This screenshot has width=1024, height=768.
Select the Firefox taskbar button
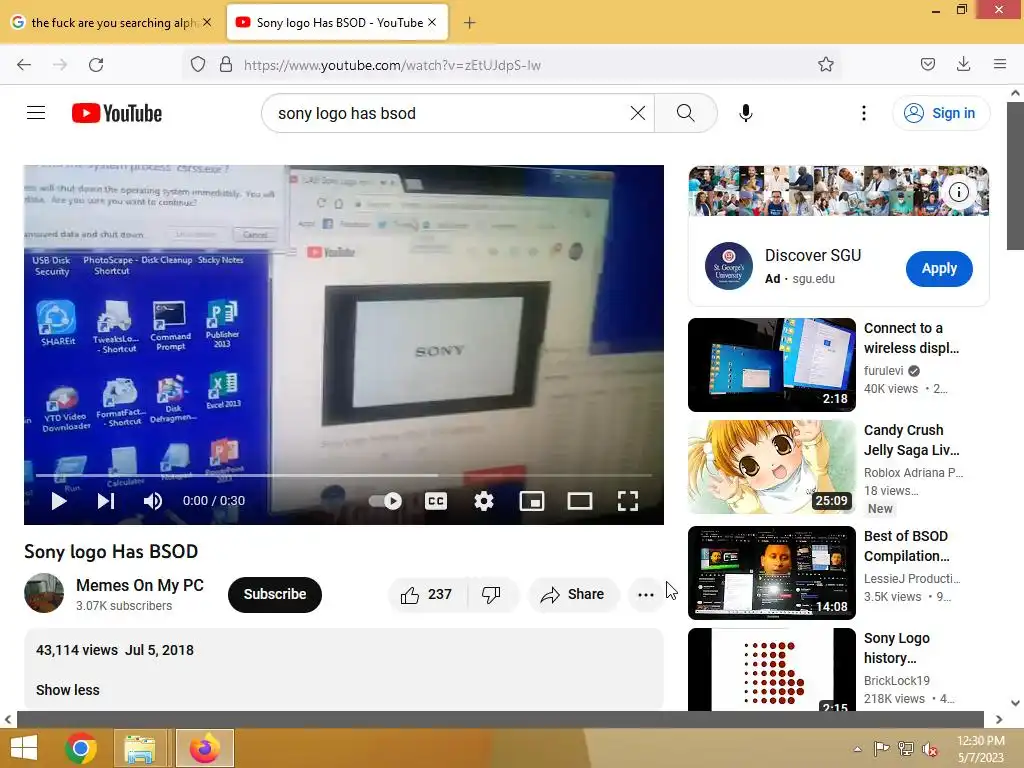coord(204,748)
